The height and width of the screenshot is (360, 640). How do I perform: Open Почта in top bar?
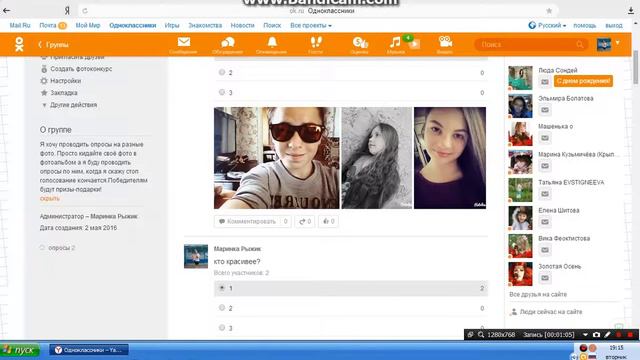click(48, 25)
